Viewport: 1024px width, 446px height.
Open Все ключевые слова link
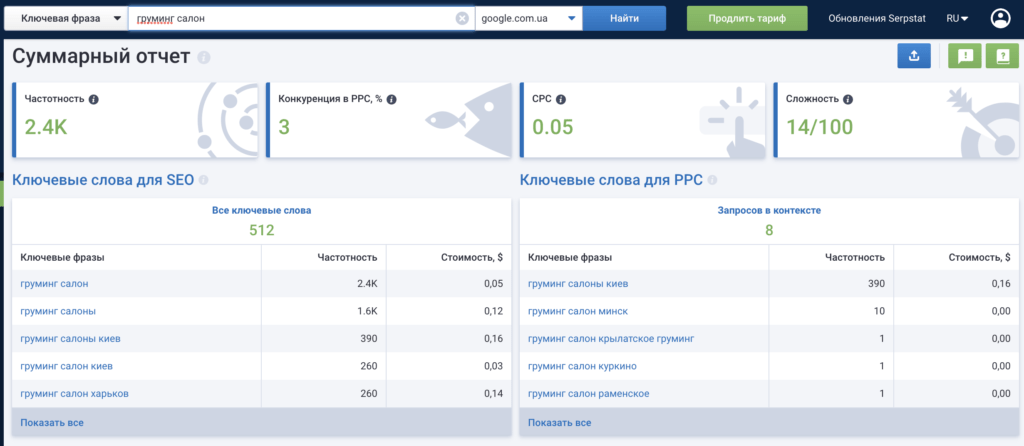pyautogui.click(x=262, y=211)
